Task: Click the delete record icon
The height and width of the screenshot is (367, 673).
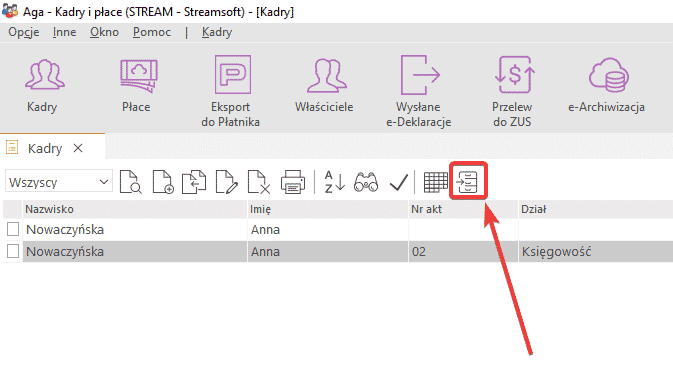Action: coord(259,182)
